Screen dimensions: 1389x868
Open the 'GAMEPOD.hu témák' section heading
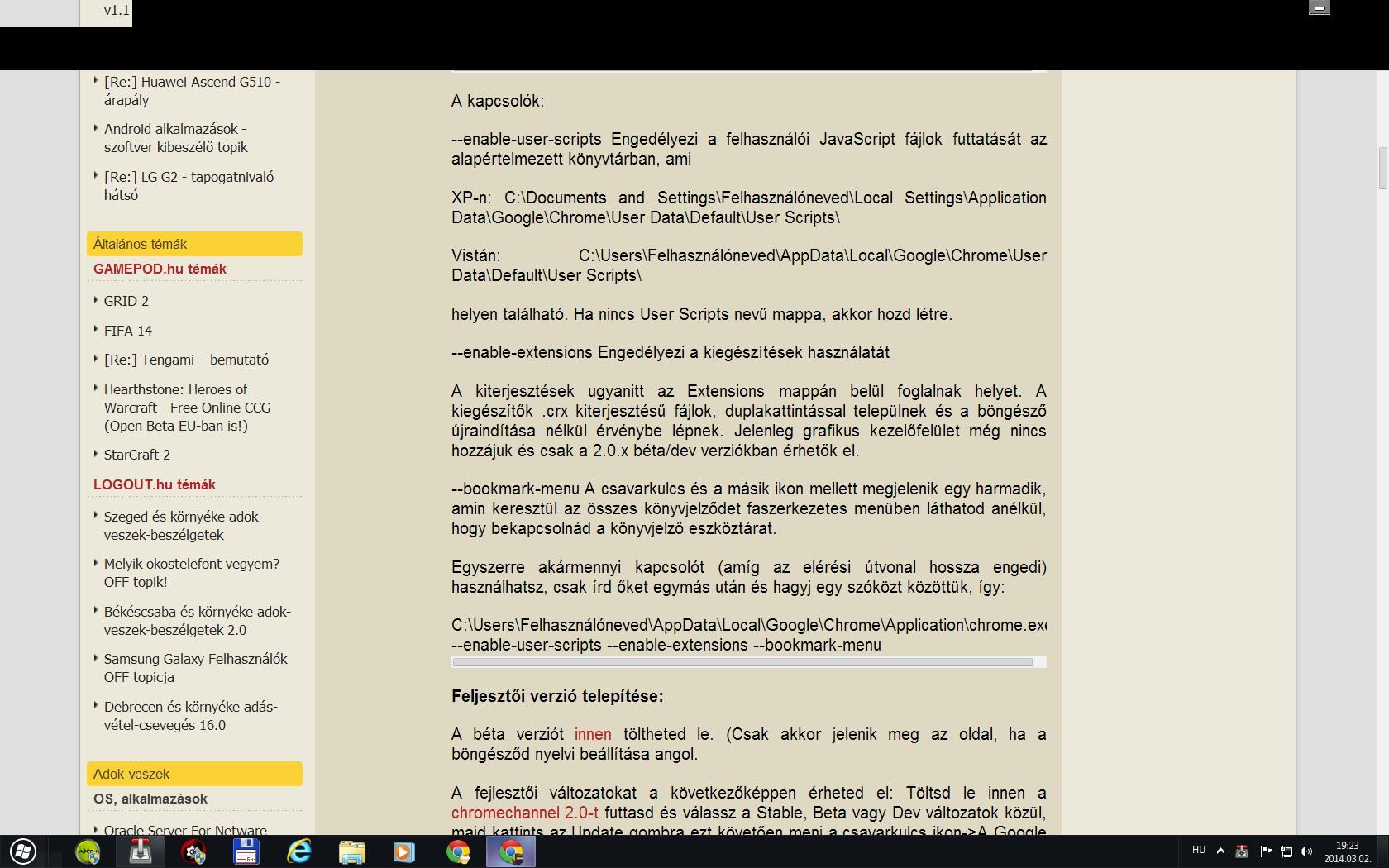(x=160, y=269)
